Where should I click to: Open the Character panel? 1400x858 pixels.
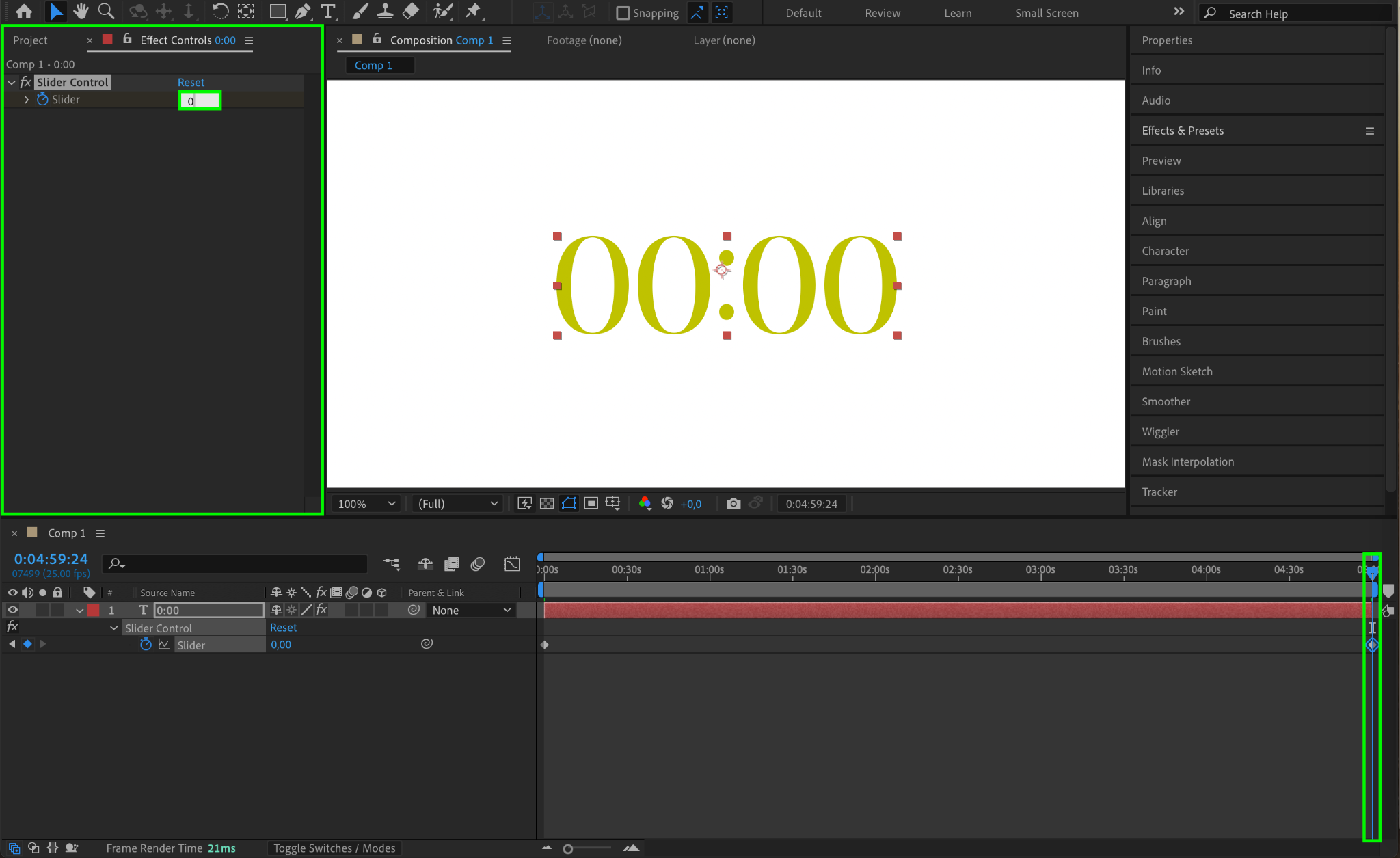pos(1165,251)
